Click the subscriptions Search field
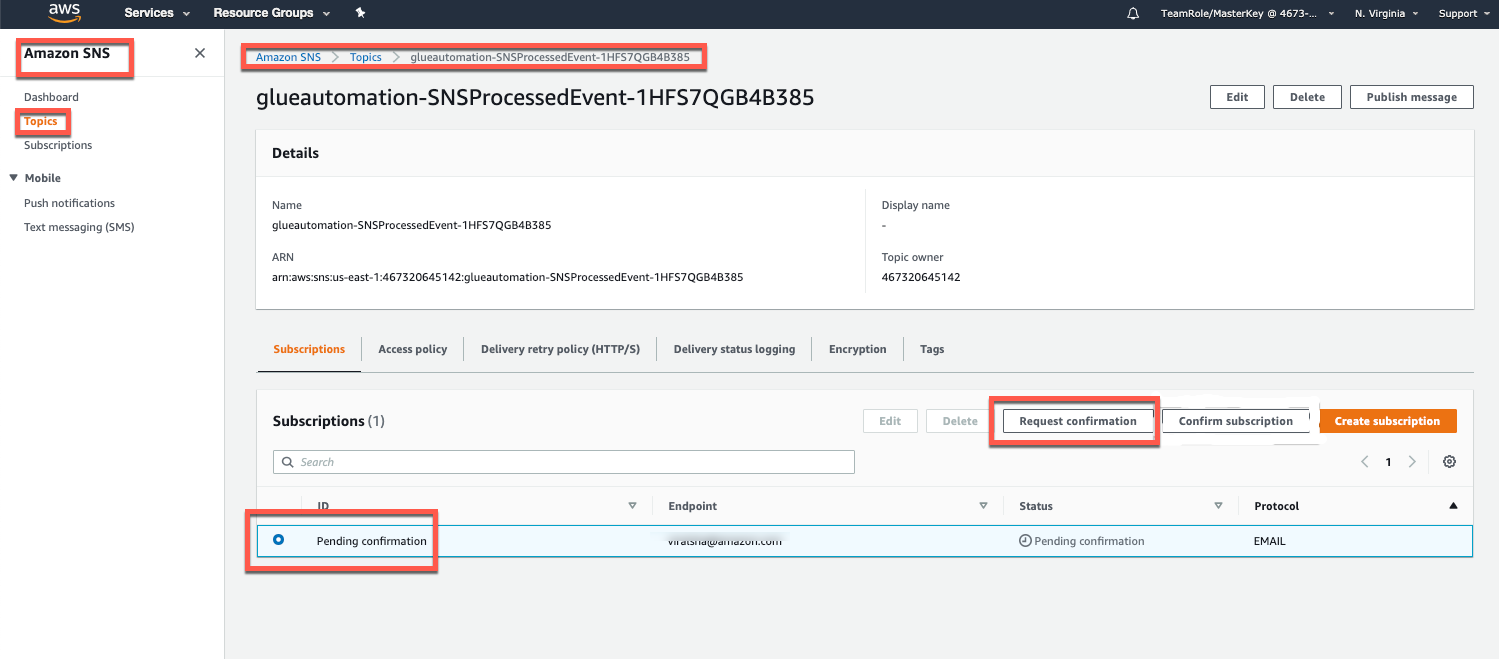 click(564, 462)
